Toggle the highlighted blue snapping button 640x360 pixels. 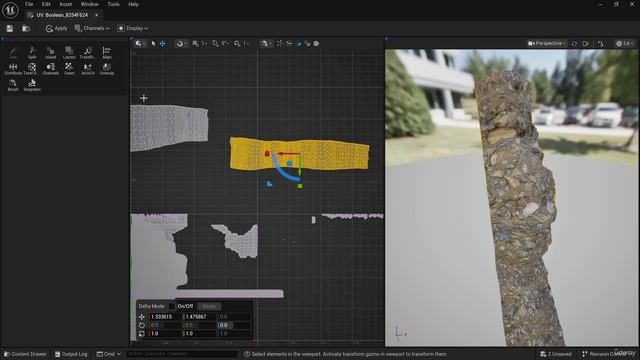click(x=299, y=43)
